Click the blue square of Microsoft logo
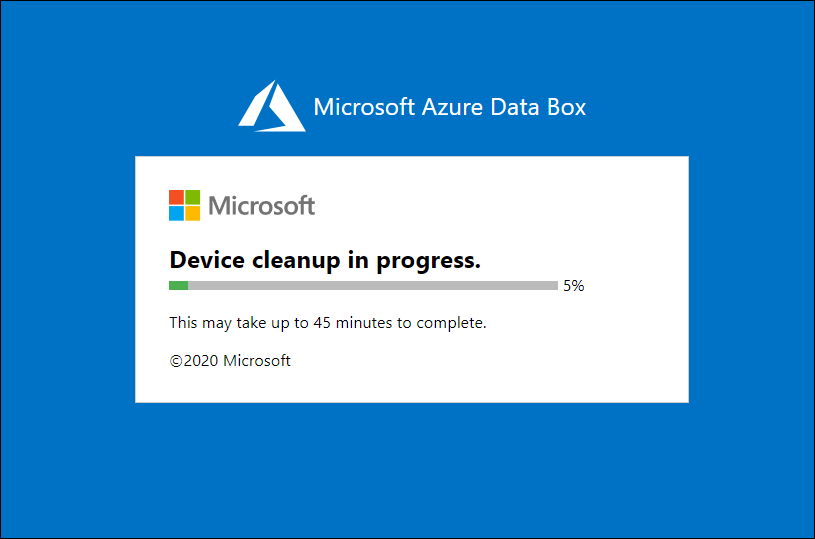This screenshot has height=539, width=815. [176, 214]
